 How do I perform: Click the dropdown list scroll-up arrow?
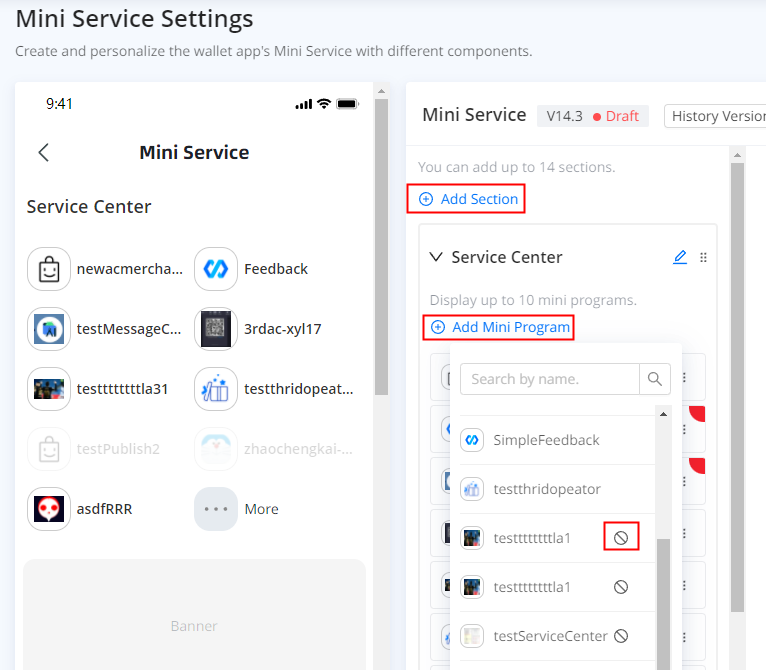tap(661, 413)
